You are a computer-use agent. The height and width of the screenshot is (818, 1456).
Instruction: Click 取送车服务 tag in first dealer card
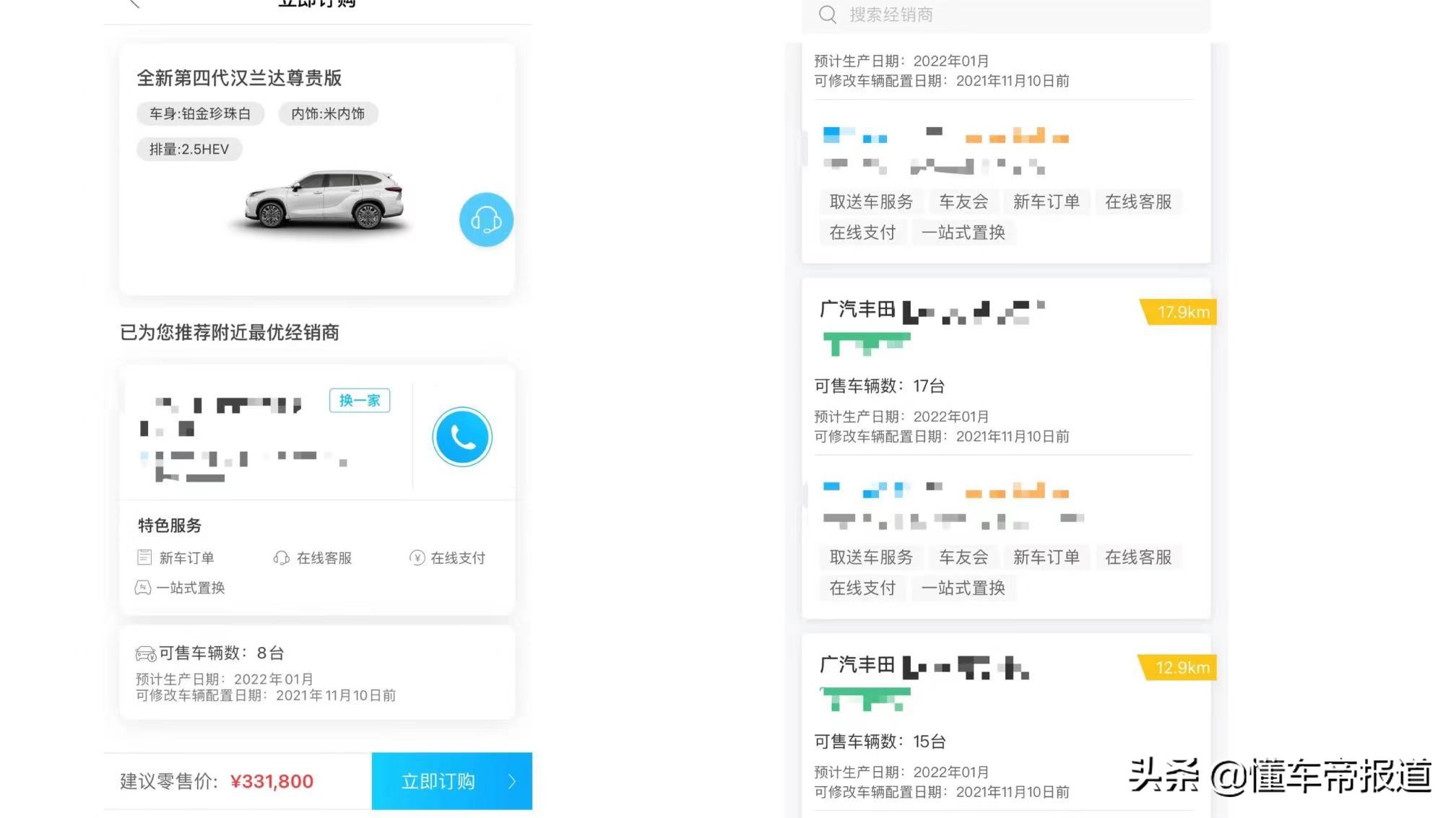tap(871, 202)
